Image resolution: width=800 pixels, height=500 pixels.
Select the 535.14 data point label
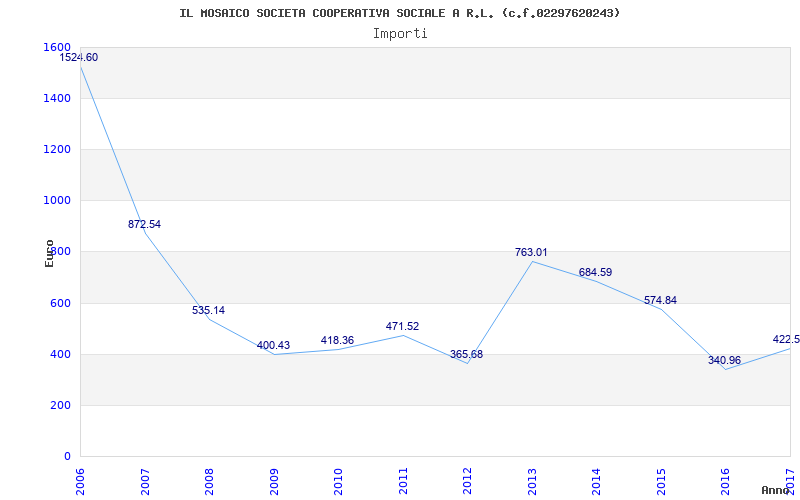click(208, 310)
